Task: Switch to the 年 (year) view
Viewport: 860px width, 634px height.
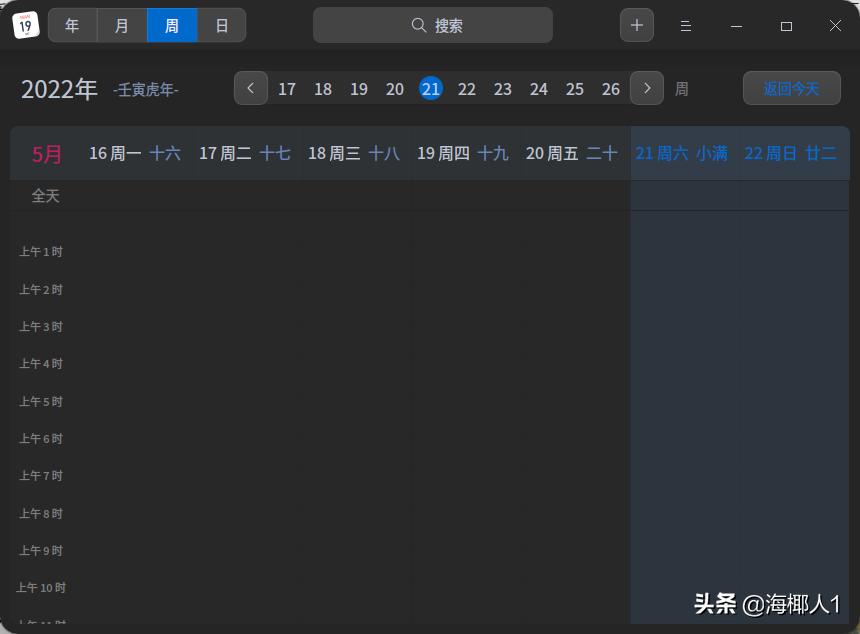Action: click(x=72, y=25)
